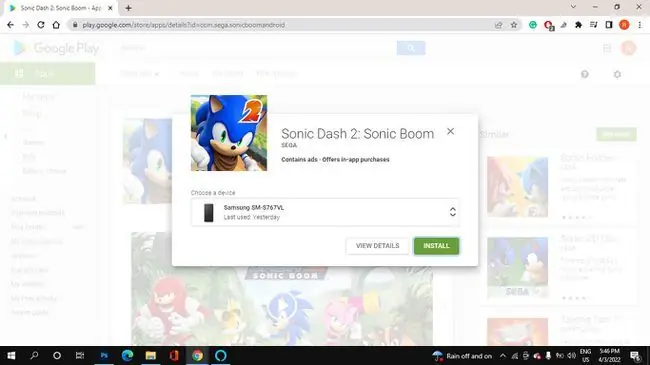
Task: Show hidden system tray icons
Action: pos(502,355)
